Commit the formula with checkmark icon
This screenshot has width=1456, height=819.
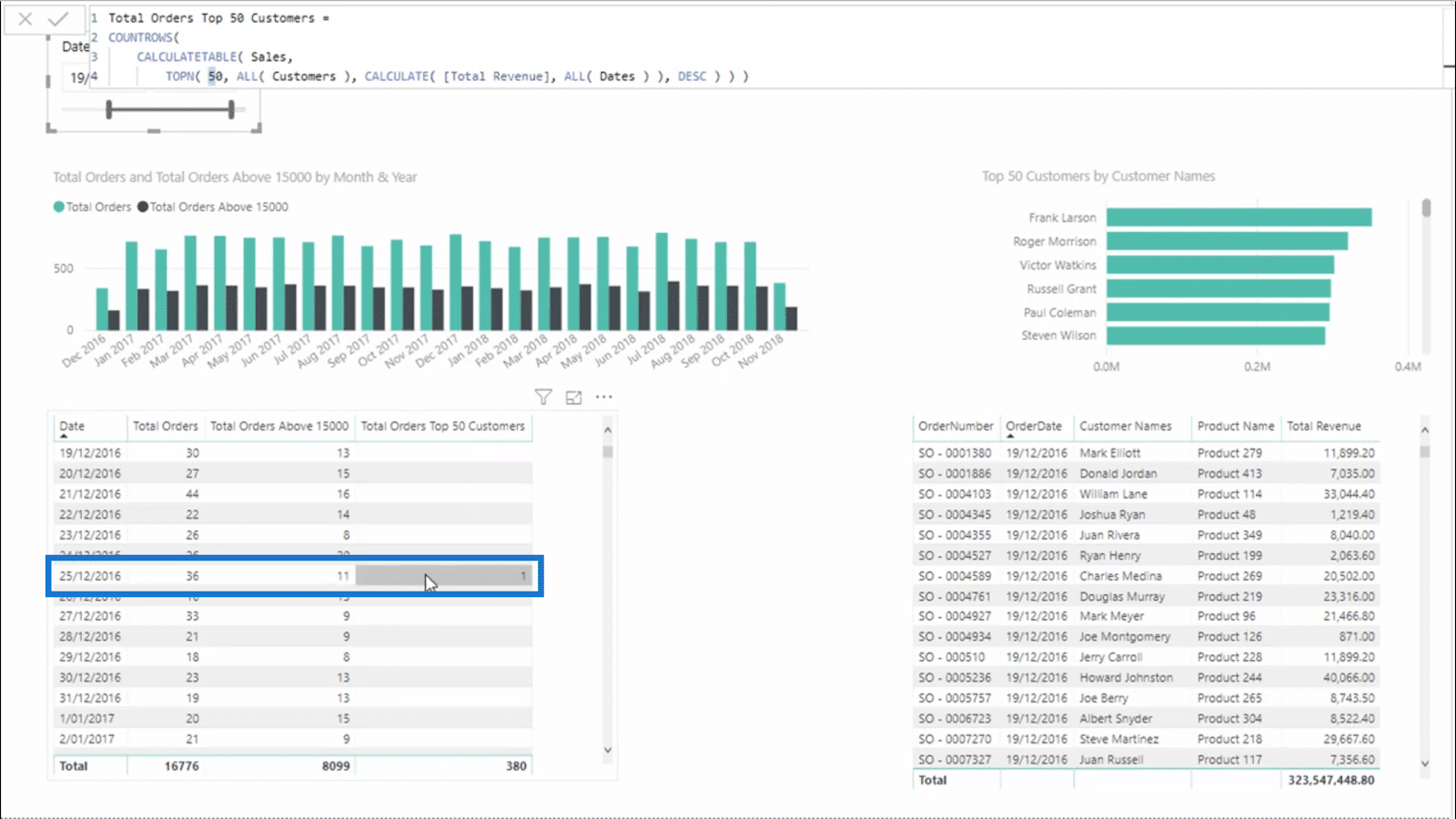click(58, 18)
